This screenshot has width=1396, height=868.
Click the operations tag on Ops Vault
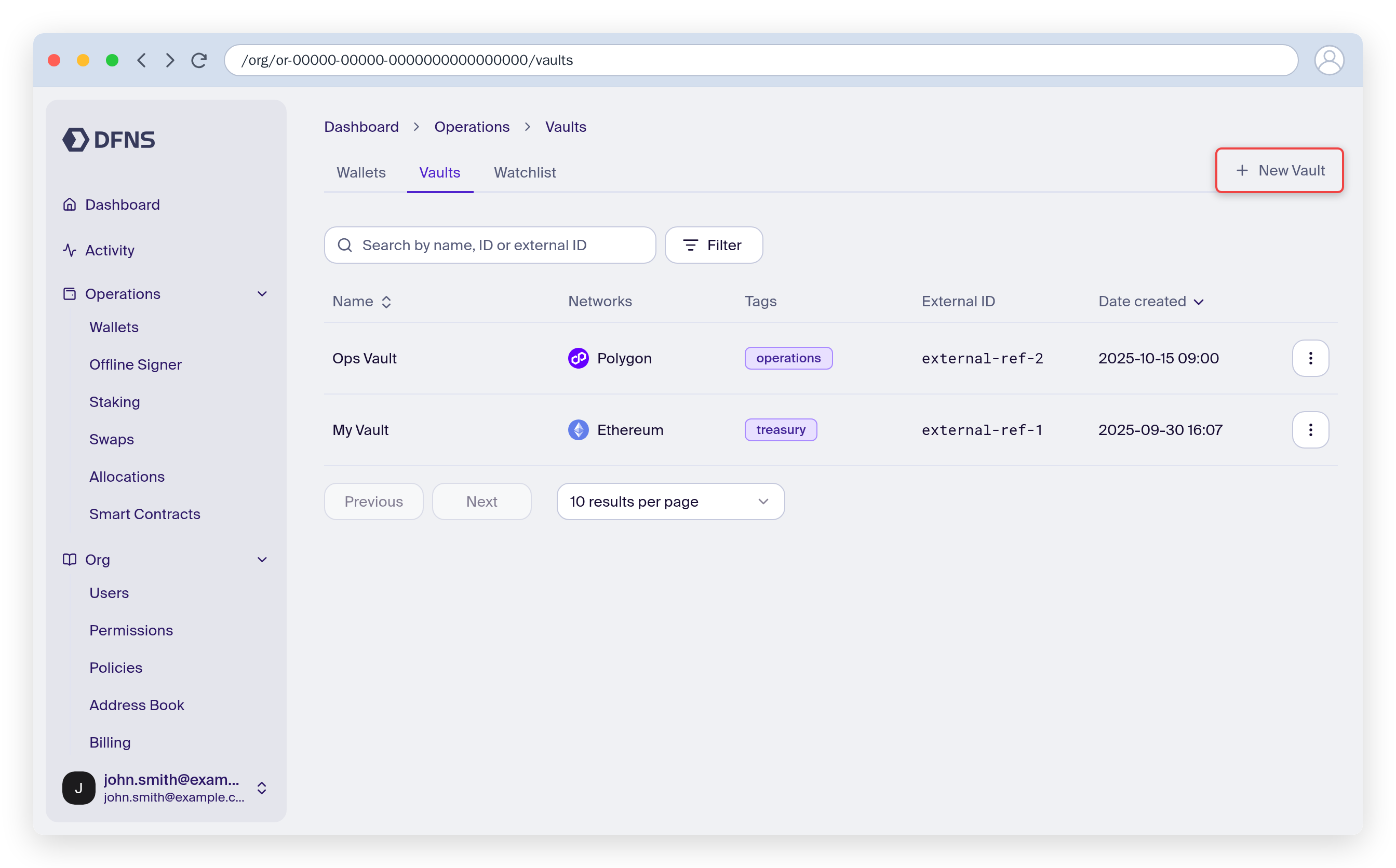click(x=788, y=358)
